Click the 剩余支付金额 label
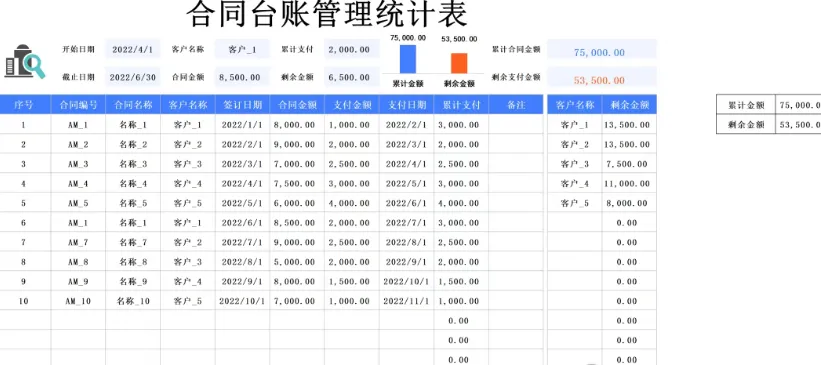821x365 pixels. (x=516, y=78)
